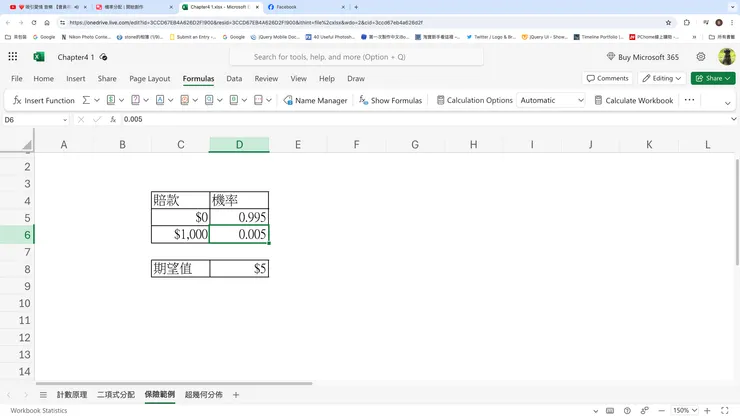Click the zoom in plus icon

[707, 410]
